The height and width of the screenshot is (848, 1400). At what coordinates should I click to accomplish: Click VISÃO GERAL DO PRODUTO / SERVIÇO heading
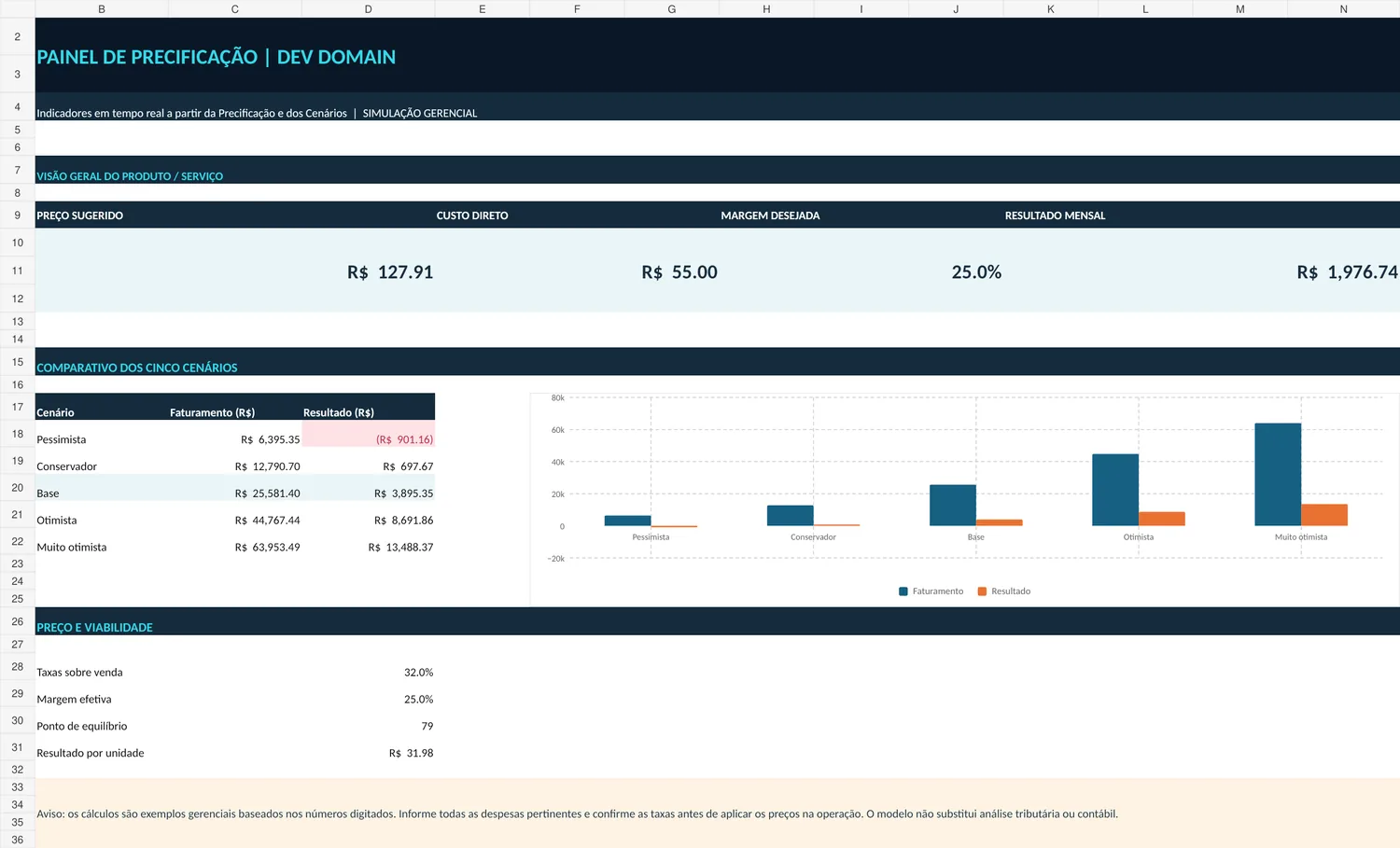click(130, 176)
